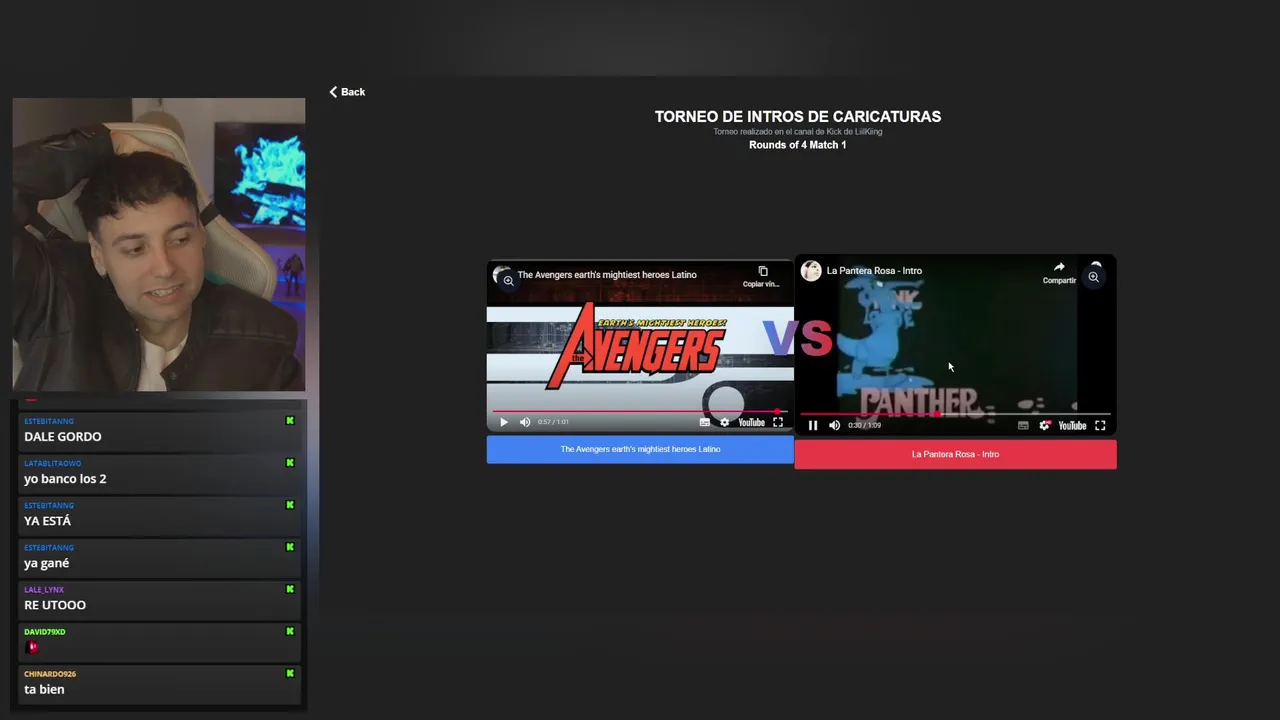Open La Pantera Rosa - Intro title link
Image resolution: width=1280 pixels, height=720 pixels.
(x=874, y=271)
